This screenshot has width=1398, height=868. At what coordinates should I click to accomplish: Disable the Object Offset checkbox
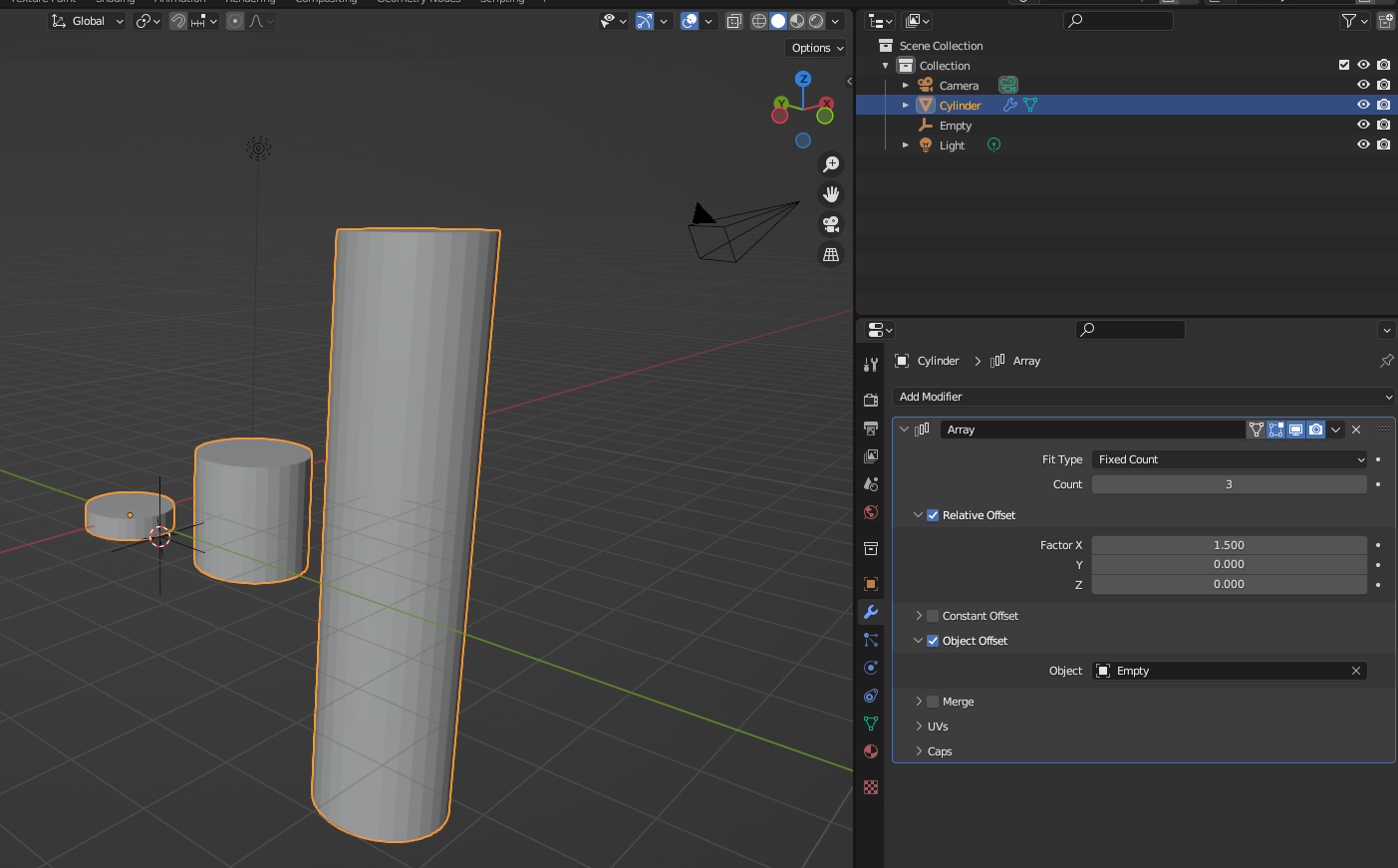[933, 641]
